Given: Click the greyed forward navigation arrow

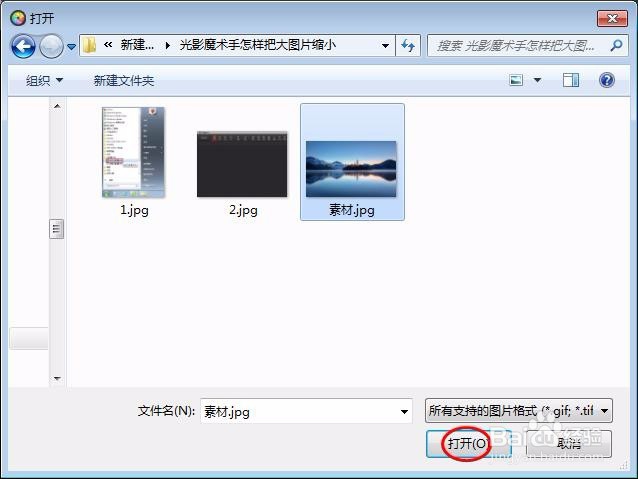Looking at the screenshot, I should (51, 46).
